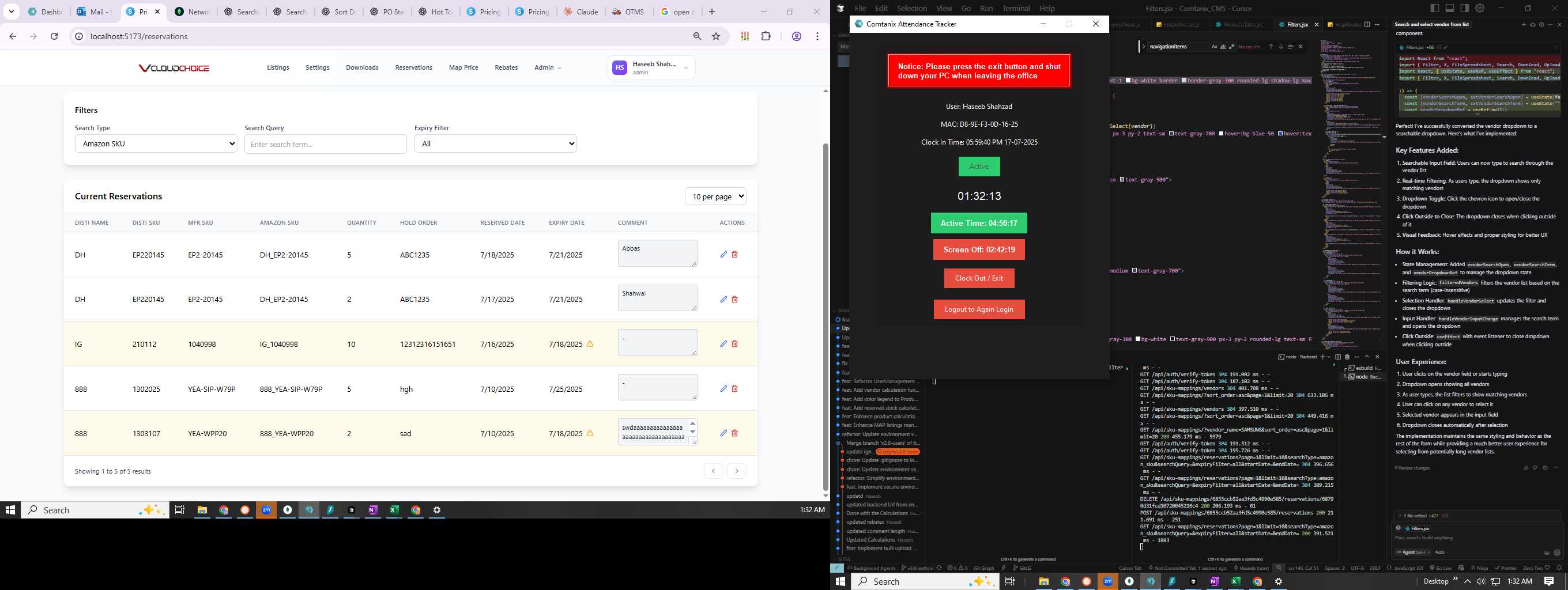Reload the localhost reservations page

tap(54, 36)
